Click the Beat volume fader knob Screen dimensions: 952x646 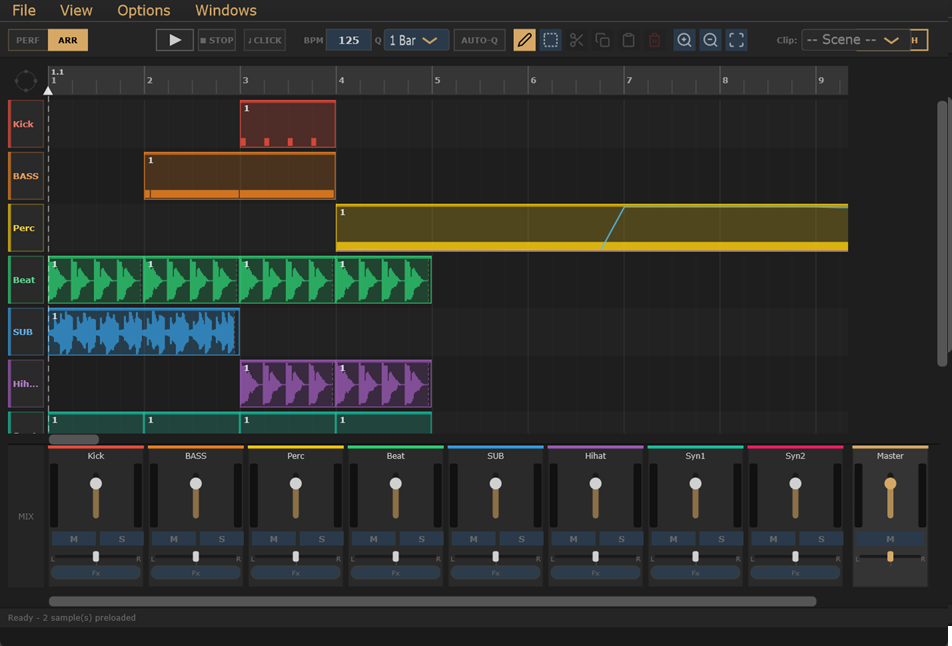[x=396, y=483]
